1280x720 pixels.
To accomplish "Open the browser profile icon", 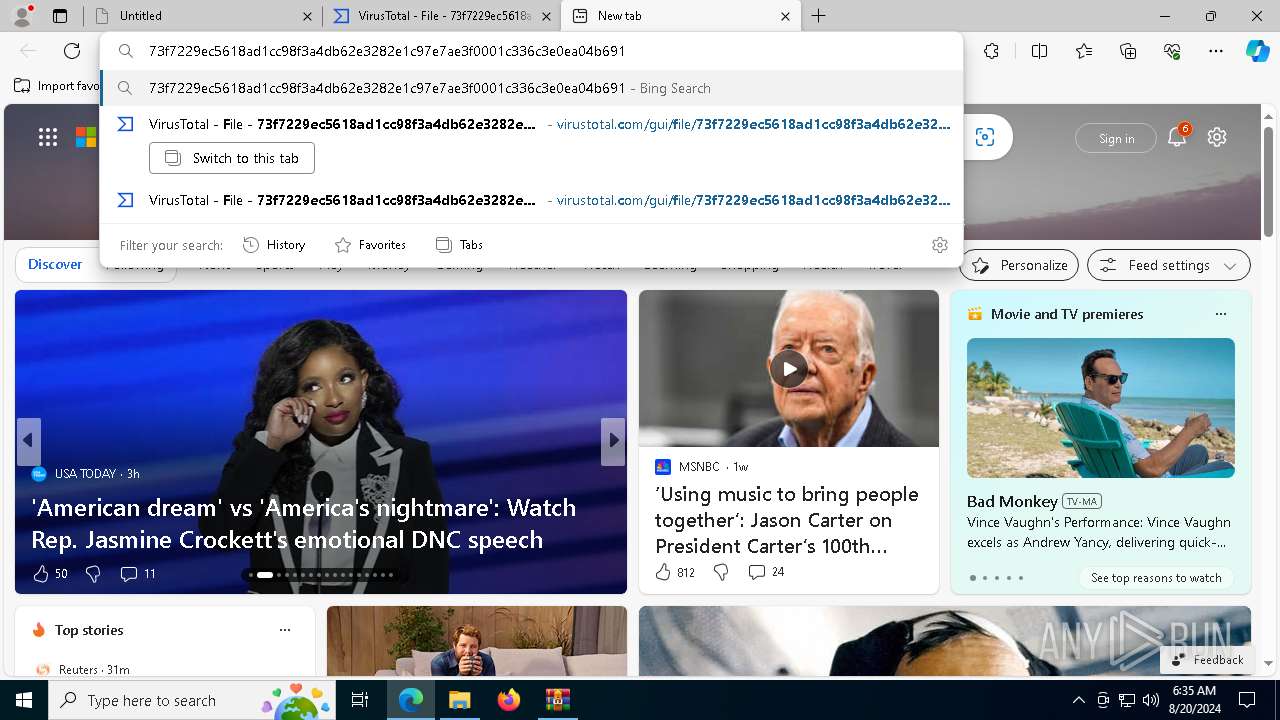I will click(22, 15).
